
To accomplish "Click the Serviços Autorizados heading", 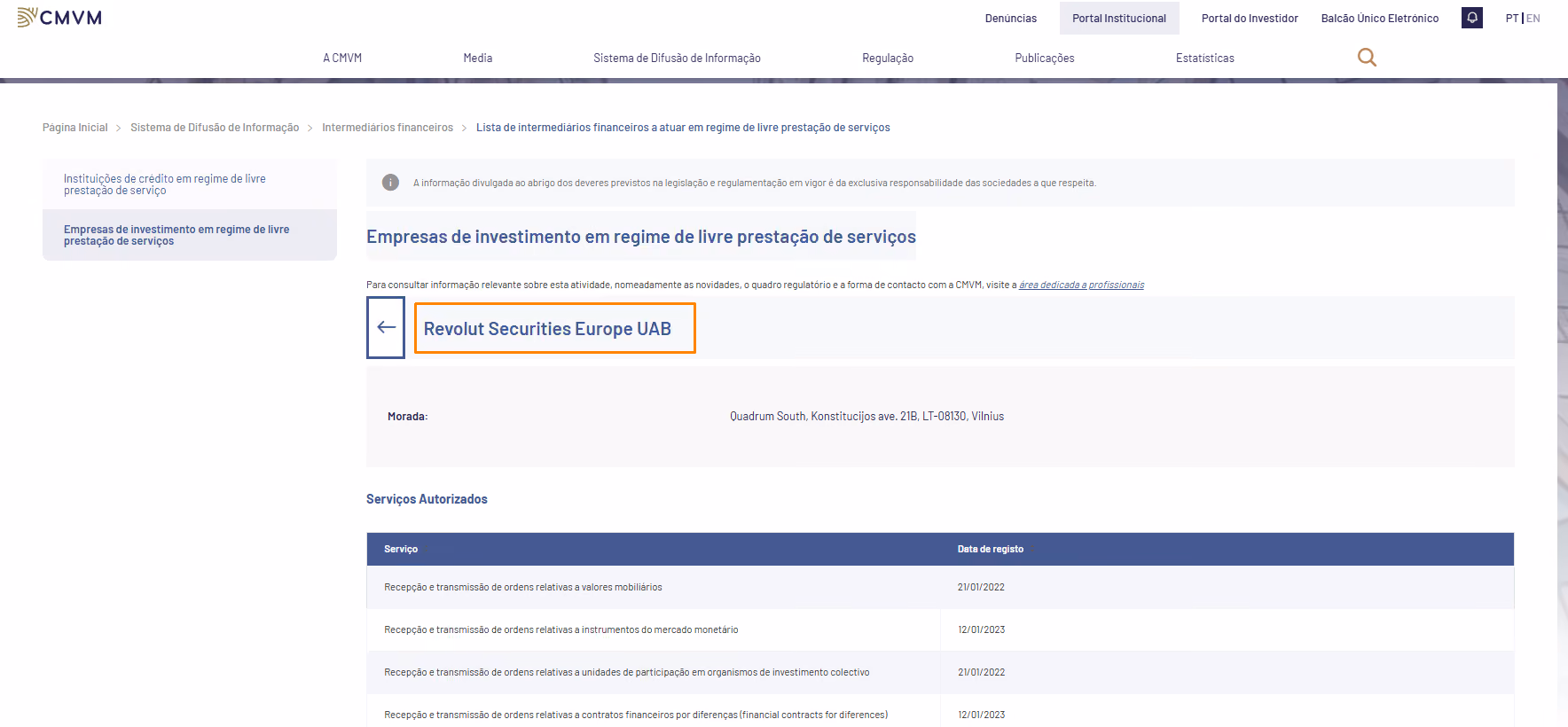I will pyautogui.click(x=427, y=499).
